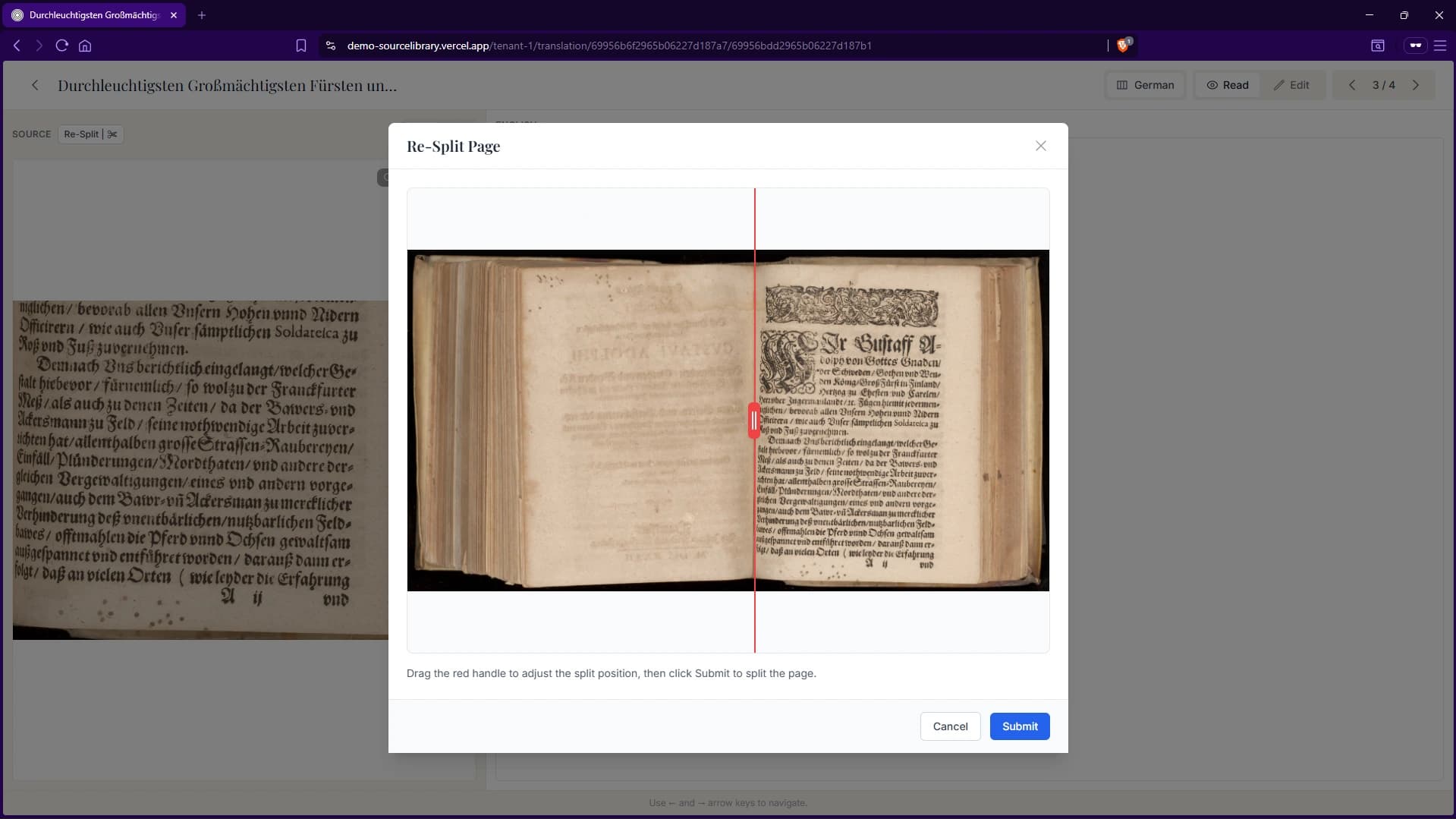Click the scissors icon next to Re-Split
Screen dimensions: 1456x819
[x=111, y=134]
